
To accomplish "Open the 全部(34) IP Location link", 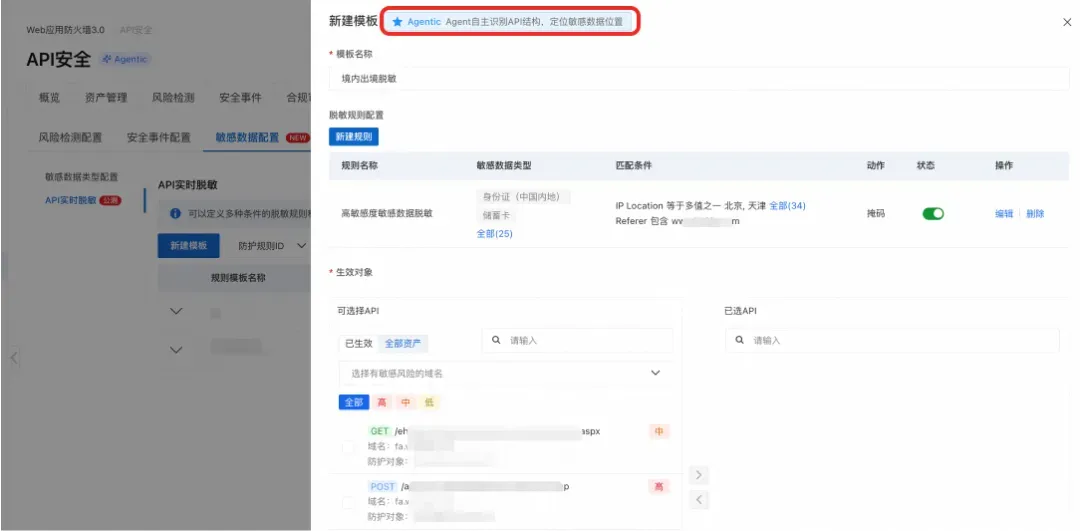I will click(x=787, y=205).
